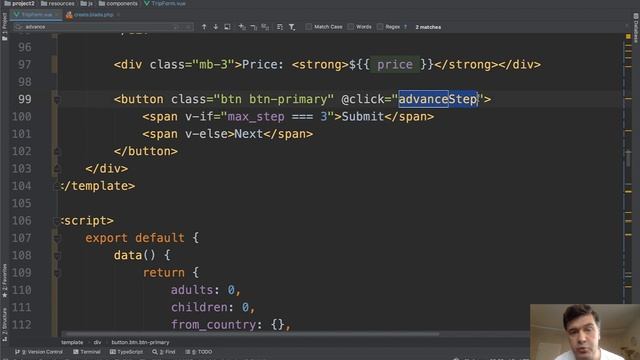Viewport: 640px width, 360px height.
Task: Open the Database tool window
Action: (x=636, y=27)
